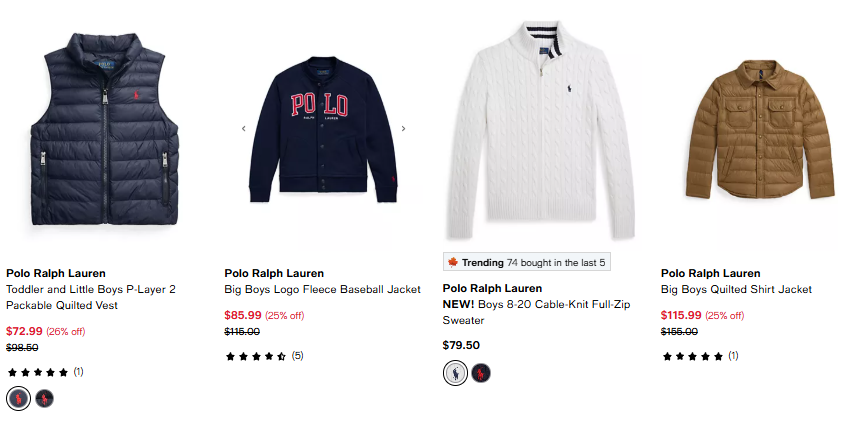Viewport: 851px width, 431px height.
Task: Pick navy swatch for Cable-Knit Sweater
Action: click(x=481, y=373)
